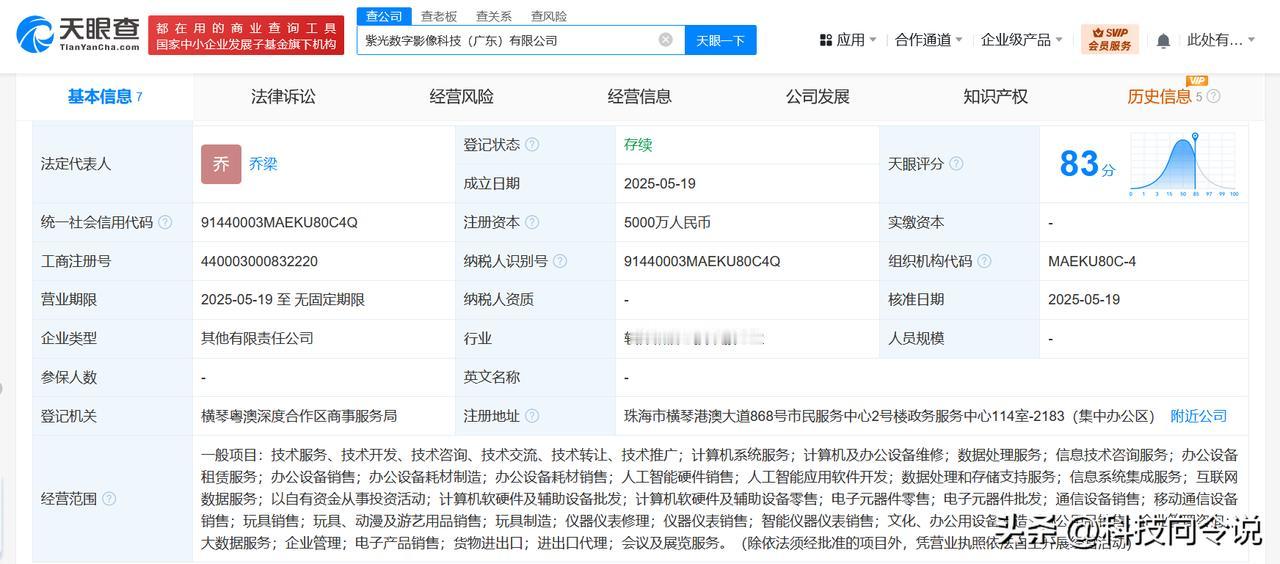1280x564 pixels.
Task: Open legal representative 乔梁 link
Action: point(263,164)
